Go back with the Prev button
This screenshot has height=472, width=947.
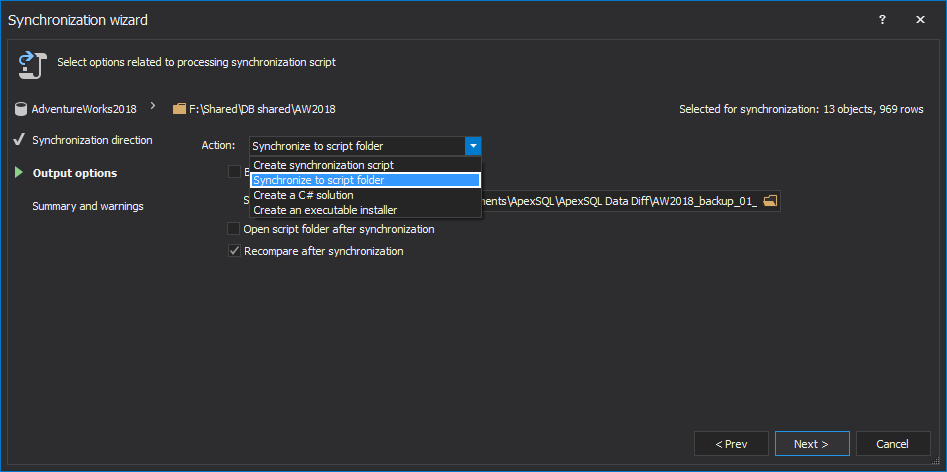[x=731, y=444]
